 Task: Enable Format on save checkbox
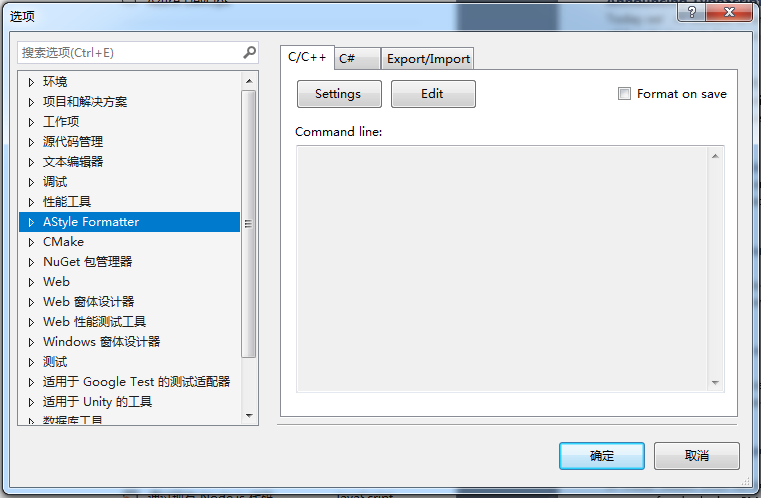click(624, 93)
